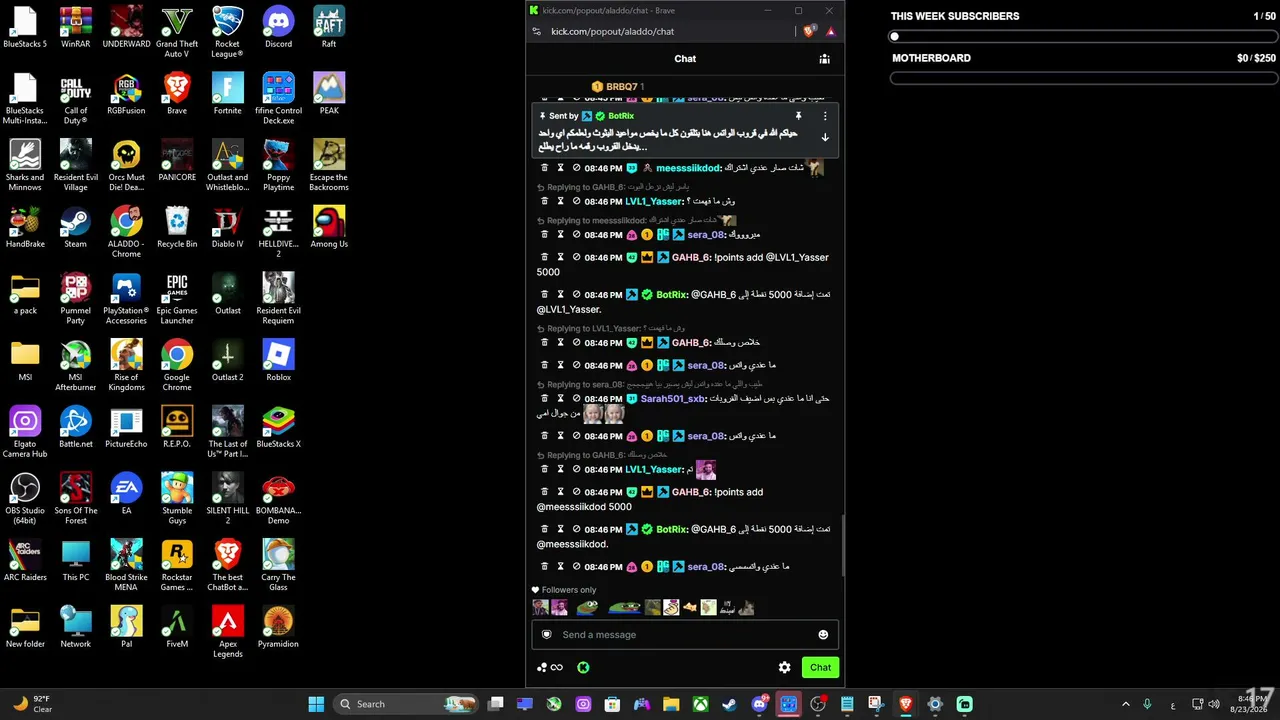Image resolution: width=1280 pixels, height=720 pixels.
Task: Open pinned message three-dot options menu
Action: pyautogui.click(x=825, y=116)
